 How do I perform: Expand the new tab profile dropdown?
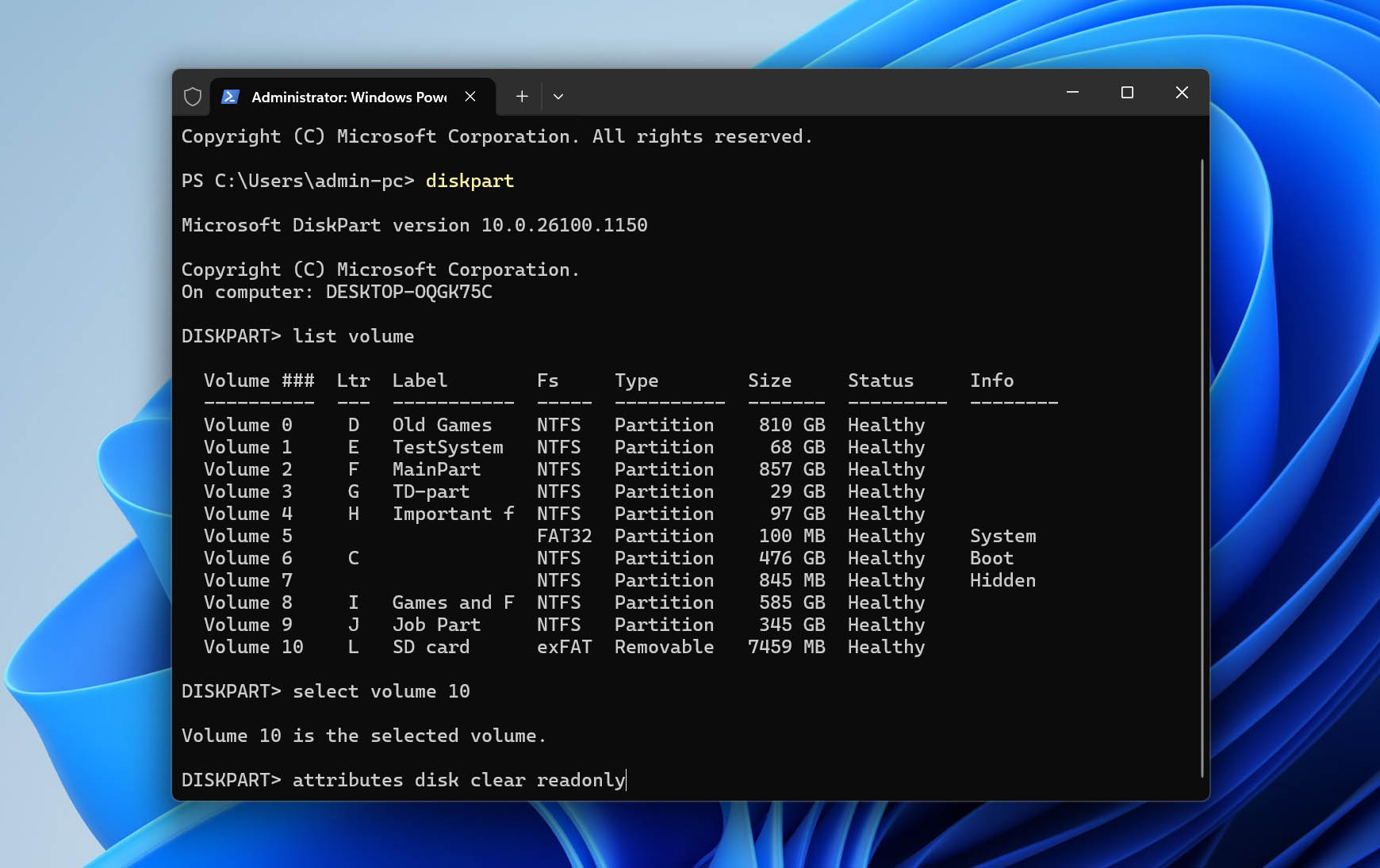pyautogui.click(x=558, y=97)
